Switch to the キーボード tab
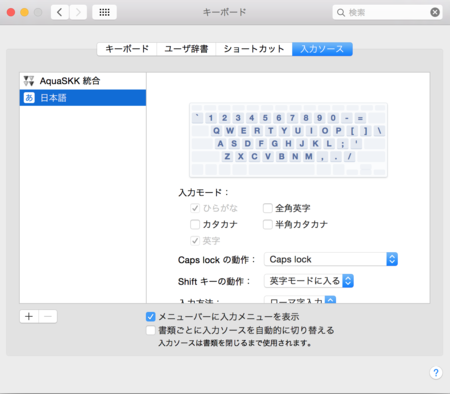450x394 pixels. (x=127, y=49)
